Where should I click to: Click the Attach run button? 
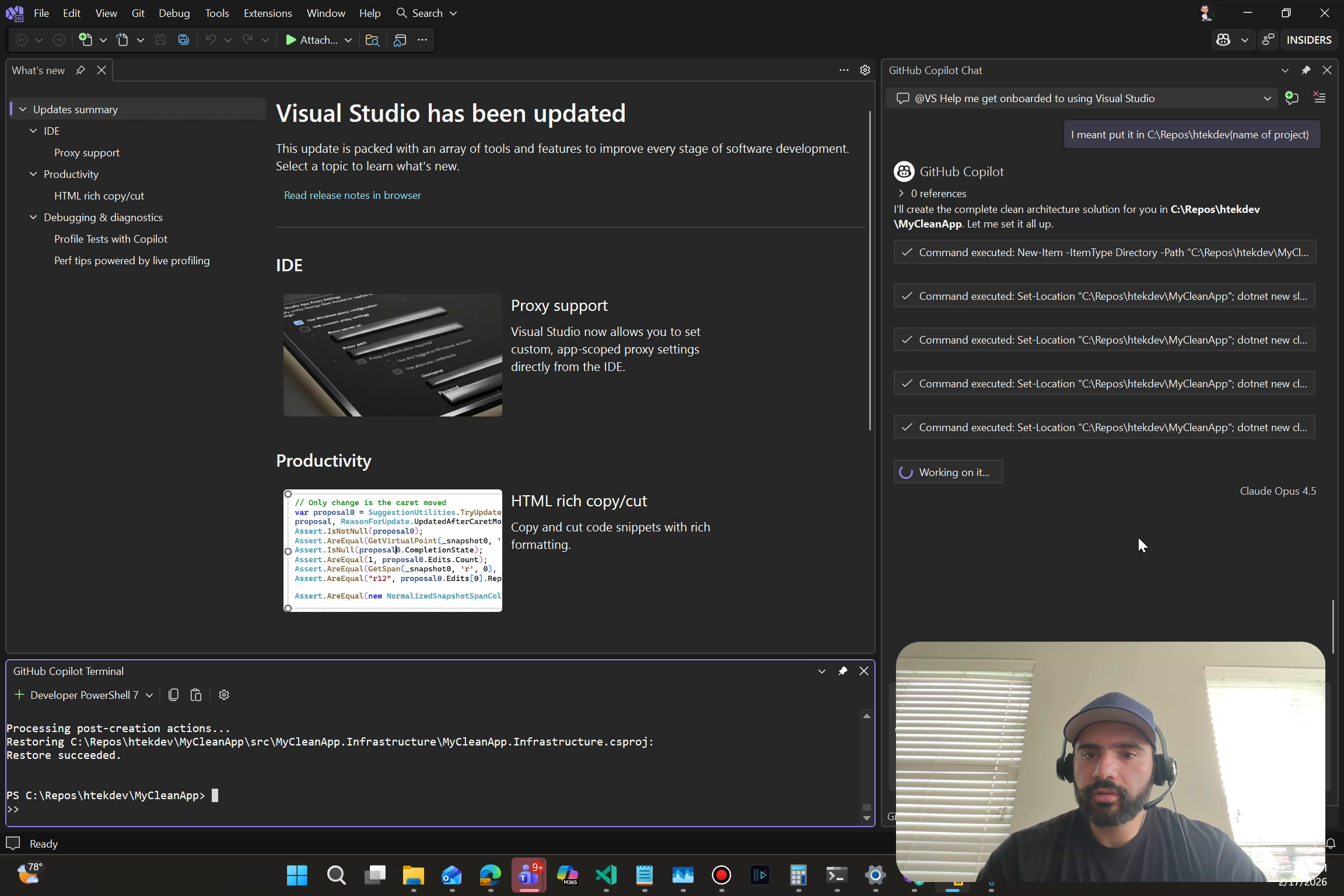[x=311, y=40]
